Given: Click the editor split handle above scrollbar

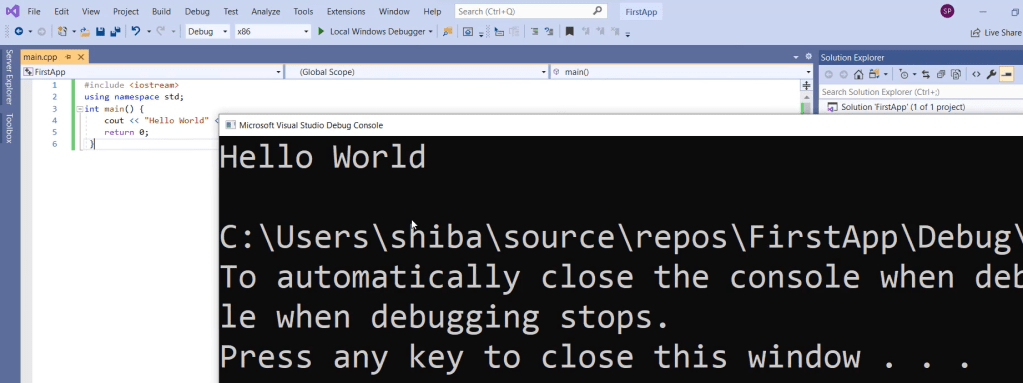Looking at the screenshot, I should [x=807, y=85].
